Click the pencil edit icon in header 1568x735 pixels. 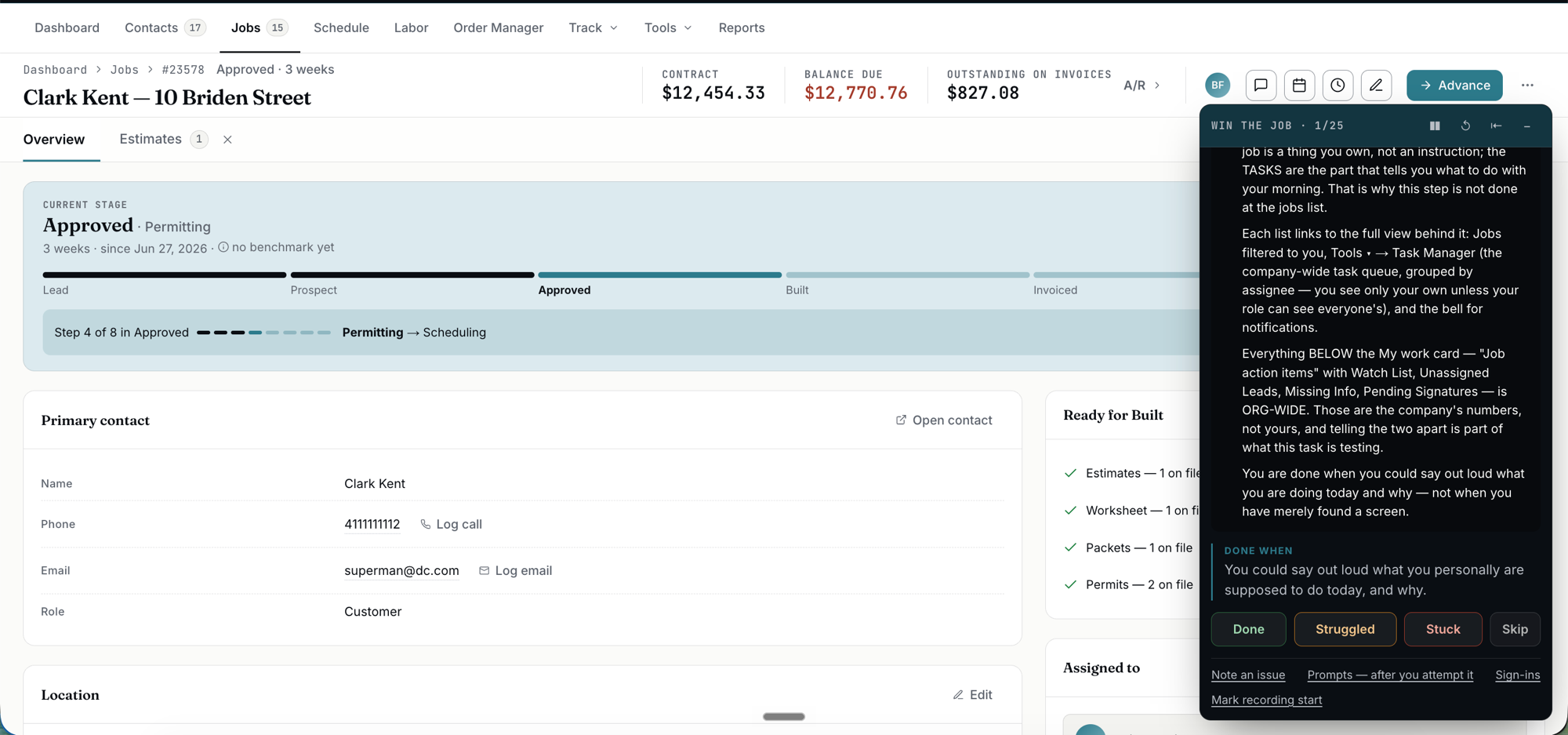[1376, 86]
